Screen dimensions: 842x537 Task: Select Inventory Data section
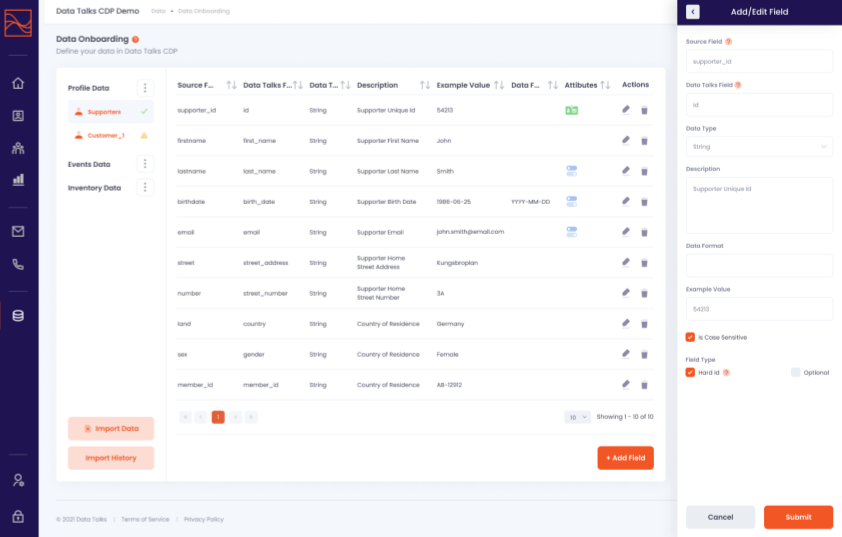[95, 188]
